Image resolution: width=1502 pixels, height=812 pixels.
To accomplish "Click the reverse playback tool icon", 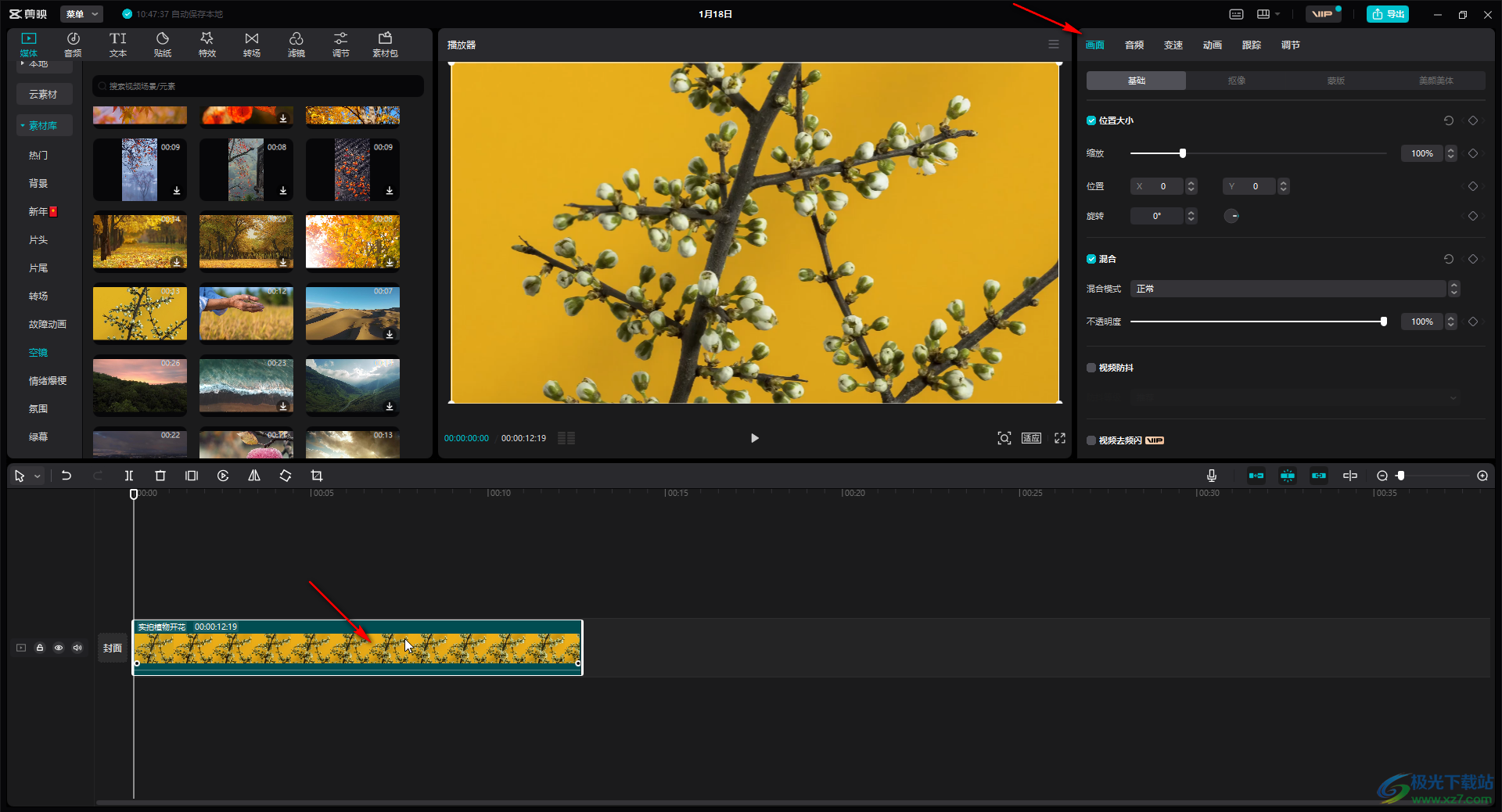I will point(223,476).
